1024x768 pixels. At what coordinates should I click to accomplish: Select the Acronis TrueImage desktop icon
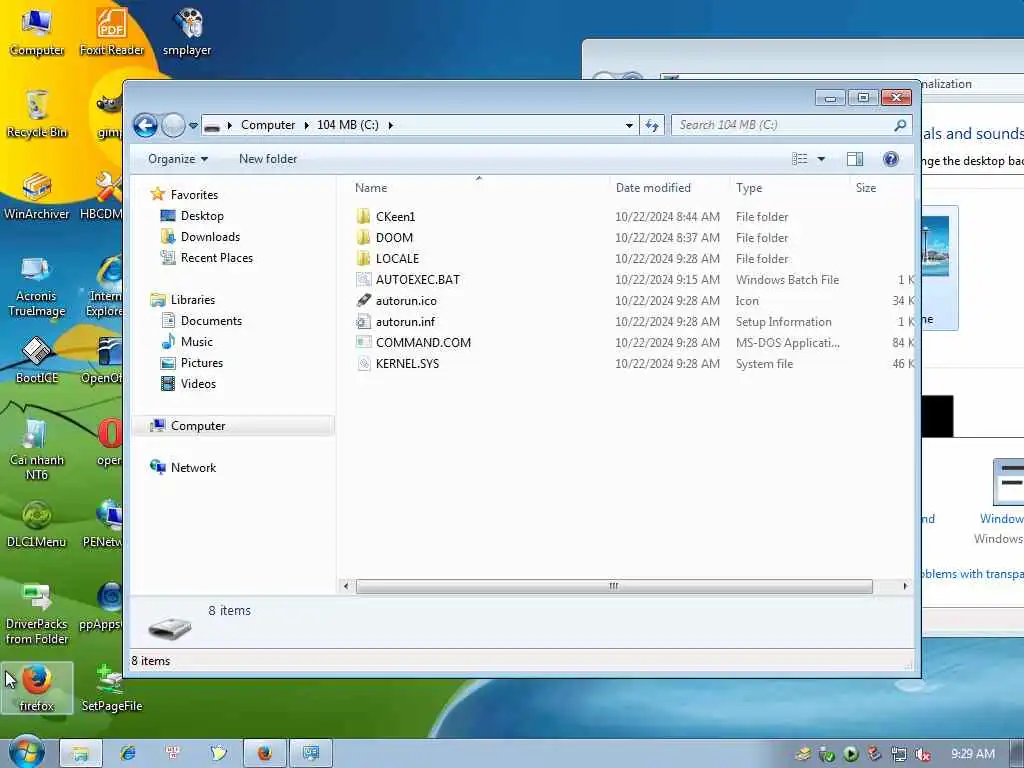point(37,286)
